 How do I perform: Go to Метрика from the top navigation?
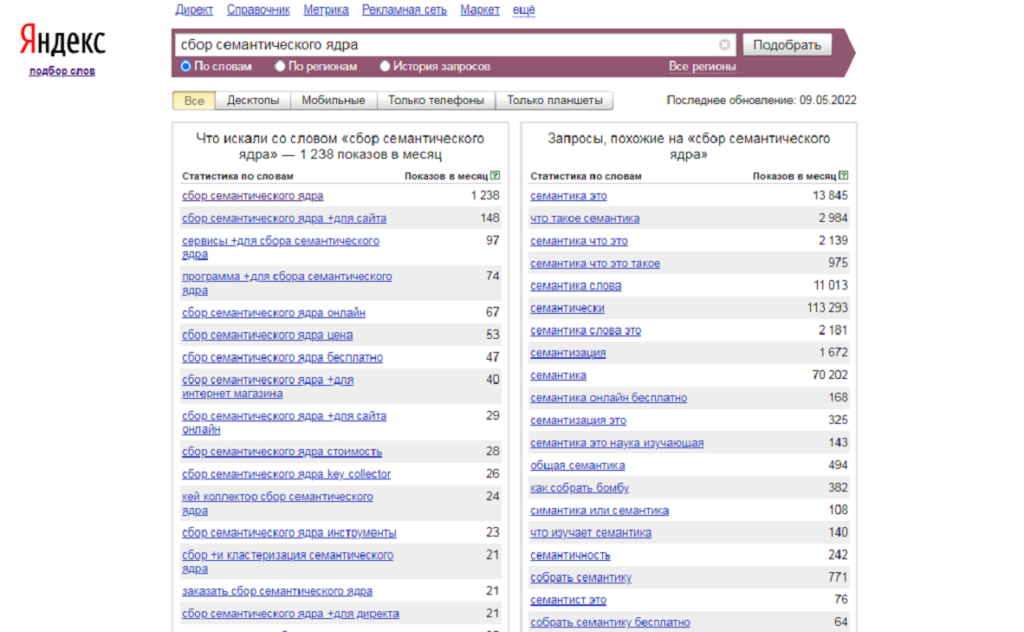(326, 10)
